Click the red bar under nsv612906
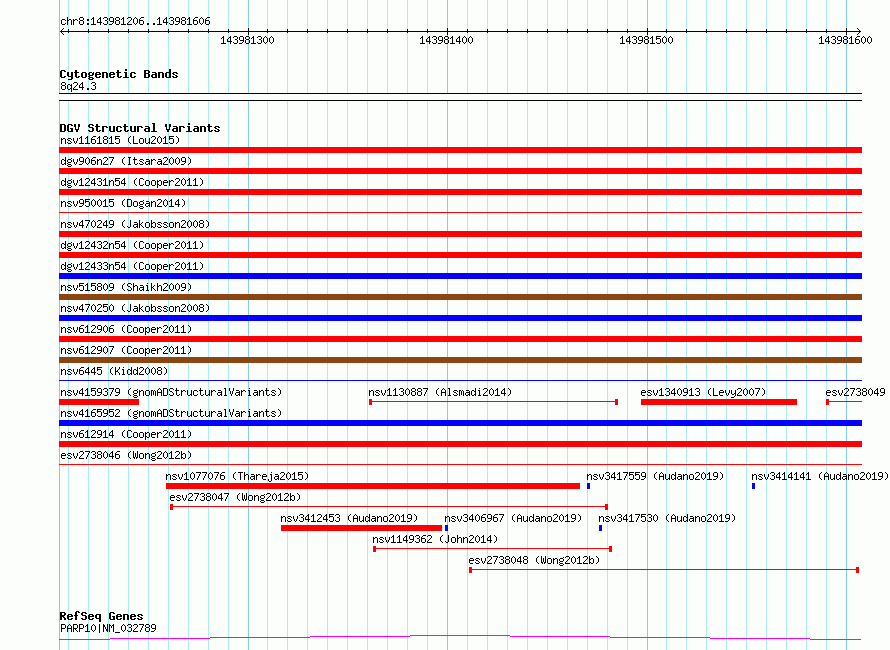The height and width of the screenshot is (650, 890). click(x=460, y=339)
